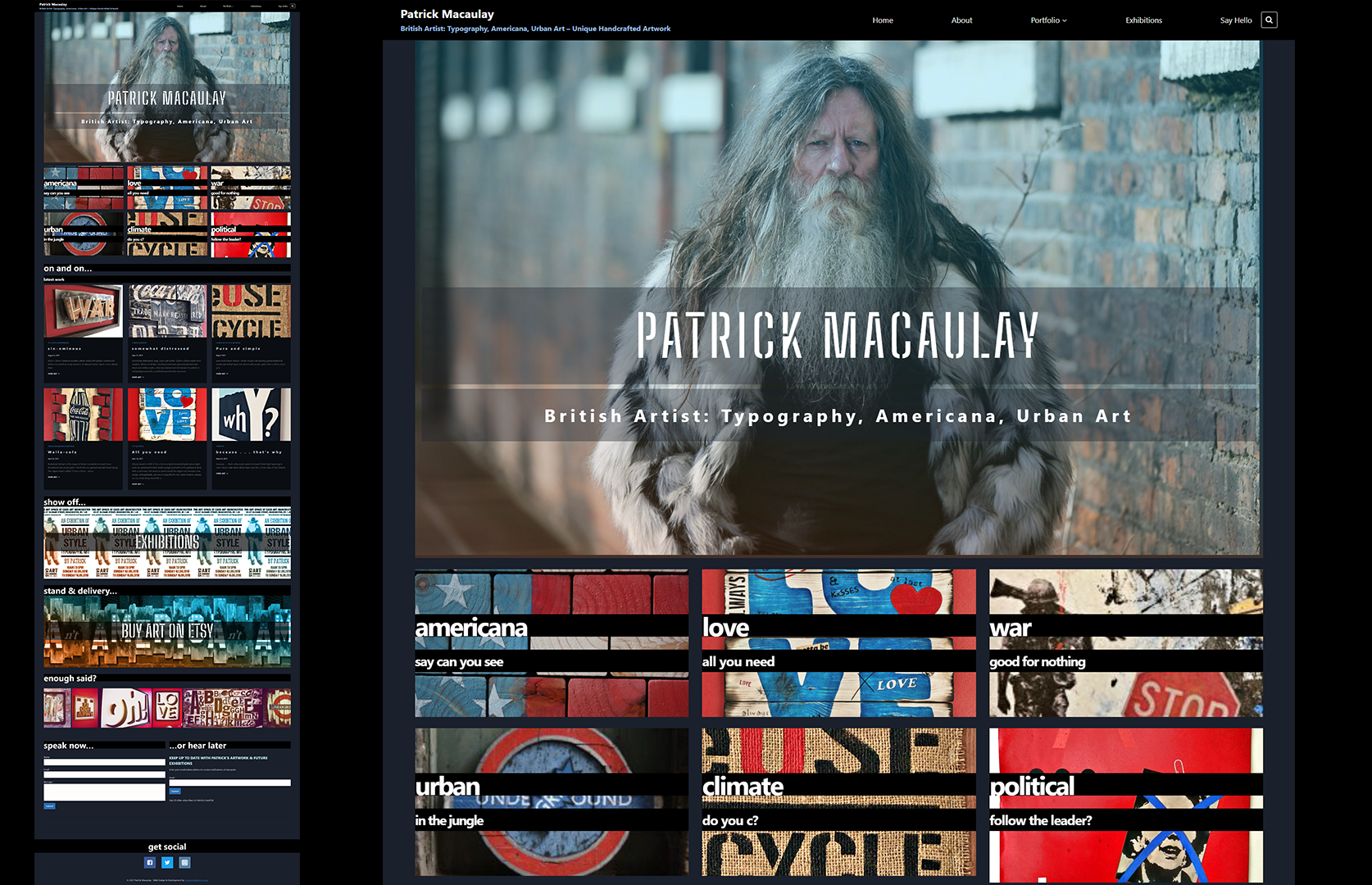
Task: Click the search magnifier icon in the large header
Action: pos(1269,20)
